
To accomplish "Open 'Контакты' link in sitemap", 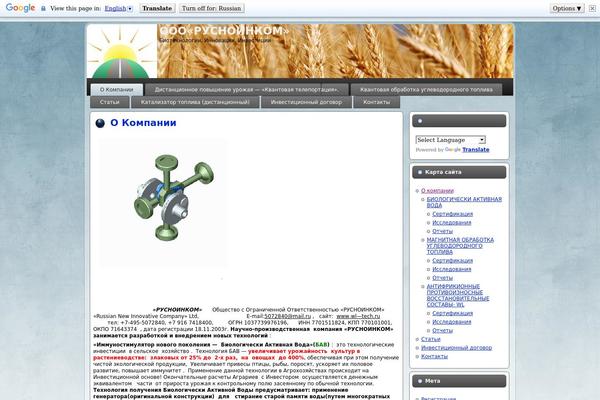I will 434,356.
